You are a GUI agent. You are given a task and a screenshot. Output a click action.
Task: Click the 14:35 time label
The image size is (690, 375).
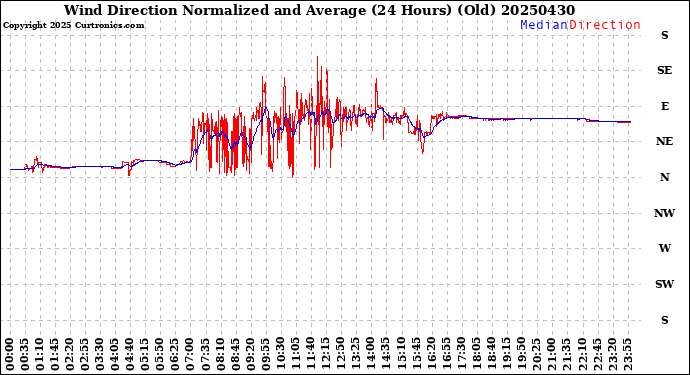click(385, 354)
